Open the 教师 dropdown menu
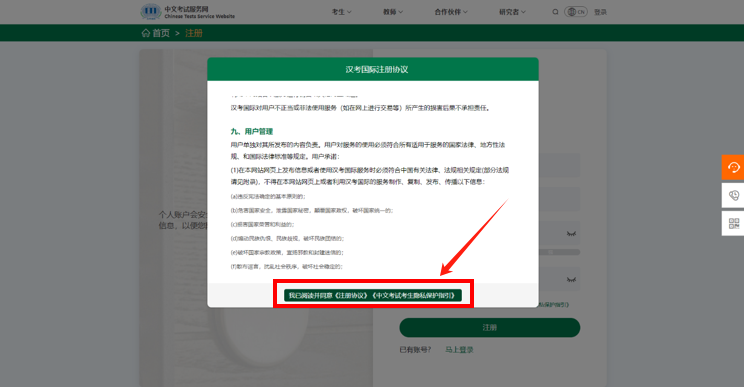This screenshot has height=387, width=744. click(393, 12)
